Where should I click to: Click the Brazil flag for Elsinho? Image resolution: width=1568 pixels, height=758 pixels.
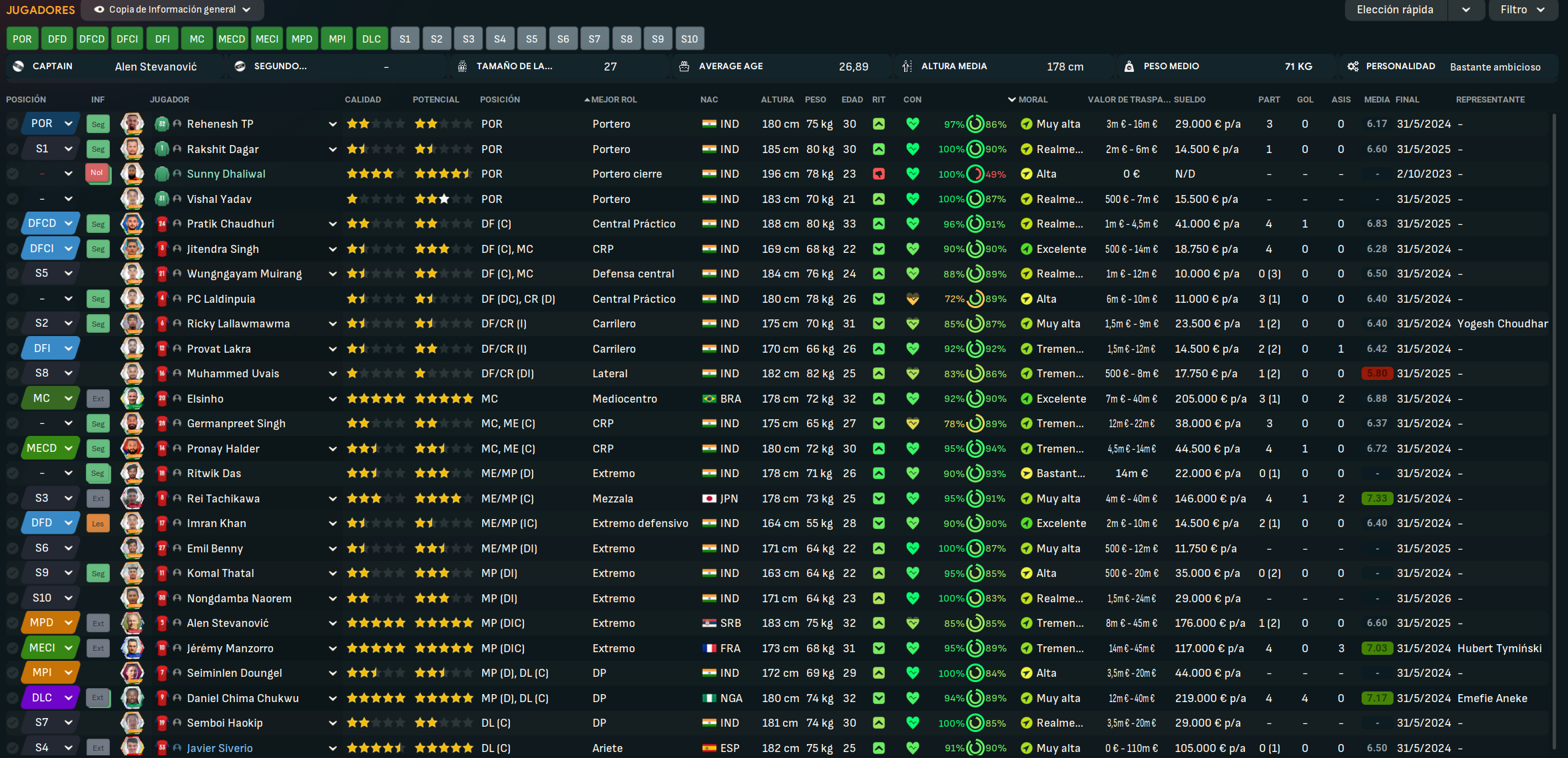point(709,399)
